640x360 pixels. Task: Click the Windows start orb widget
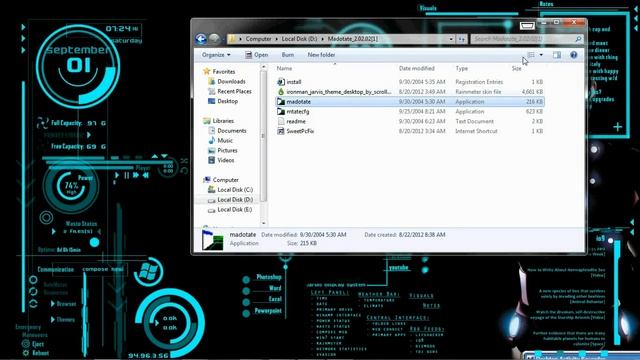(x=148, y=271)
